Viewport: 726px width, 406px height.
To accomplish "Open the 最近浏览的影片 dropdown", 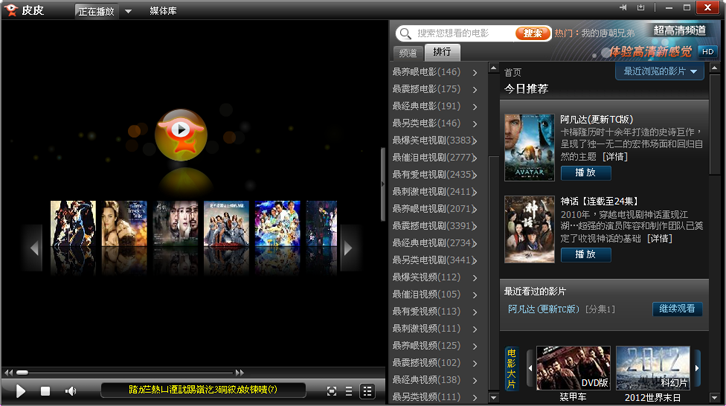I will click(663, 72).
